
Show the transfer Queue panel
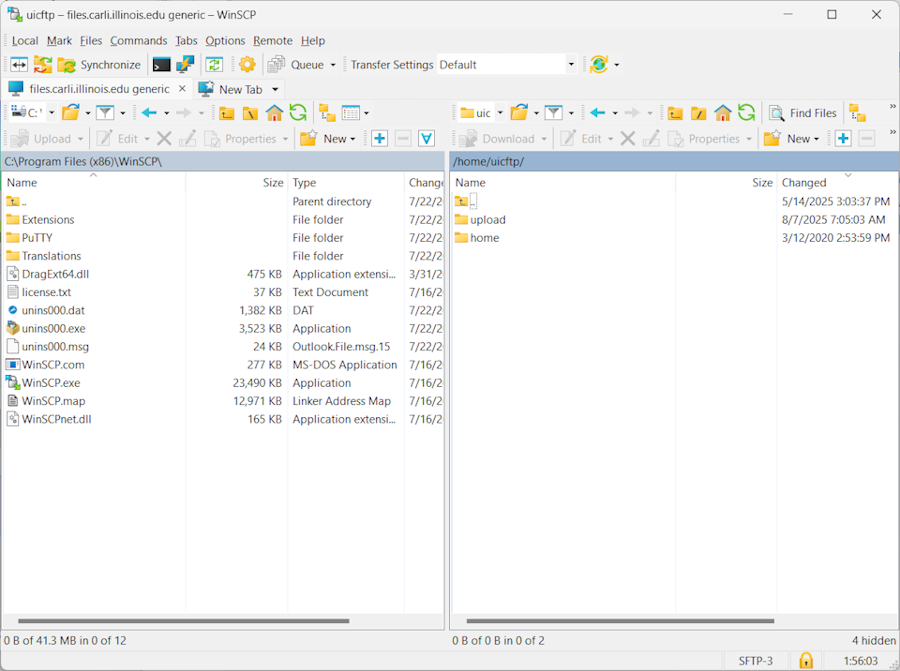click(303, 64)
